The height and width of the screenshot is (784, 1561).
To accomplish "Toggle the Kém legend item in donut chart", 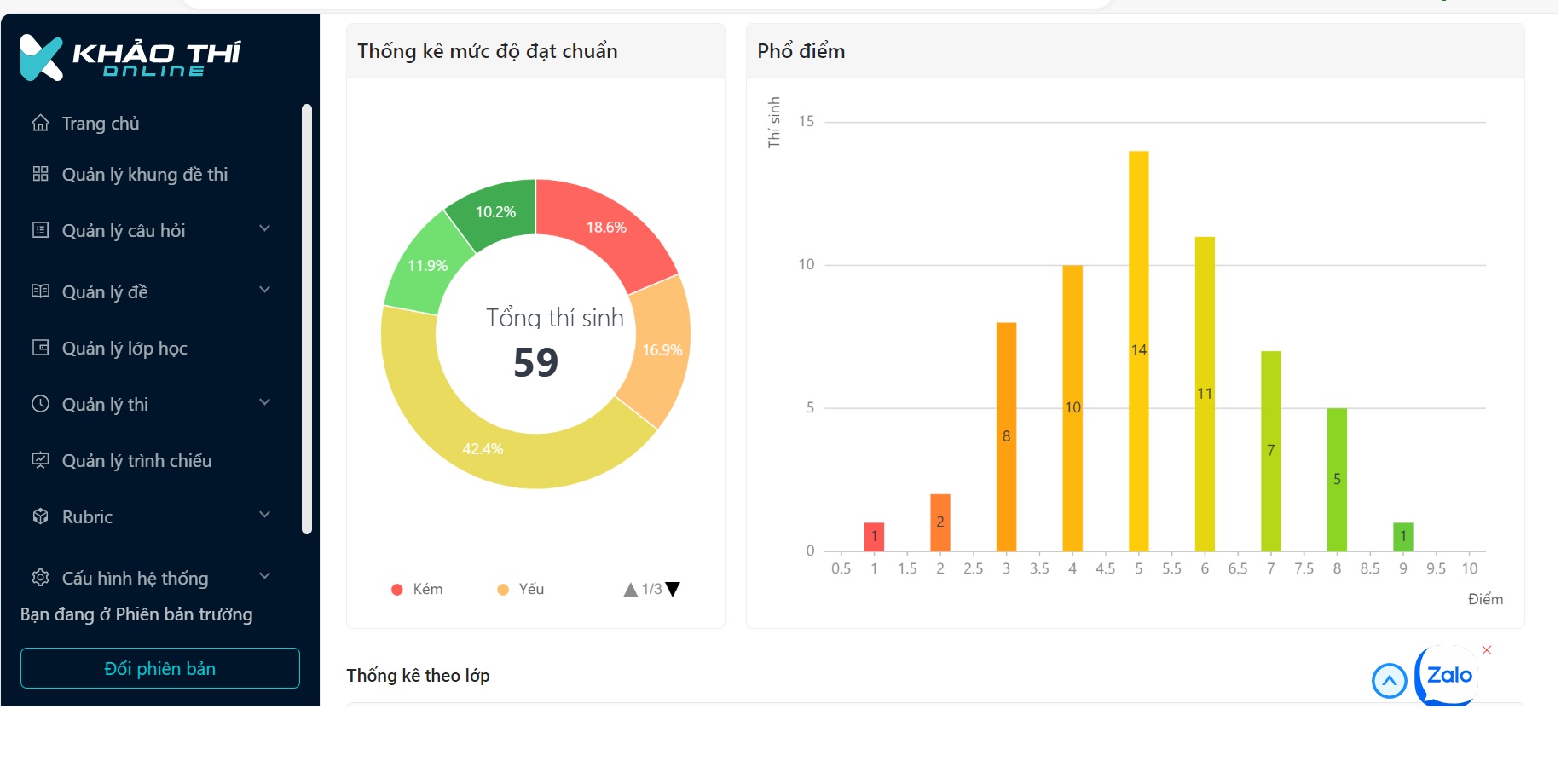I will (x=417, y=590).
